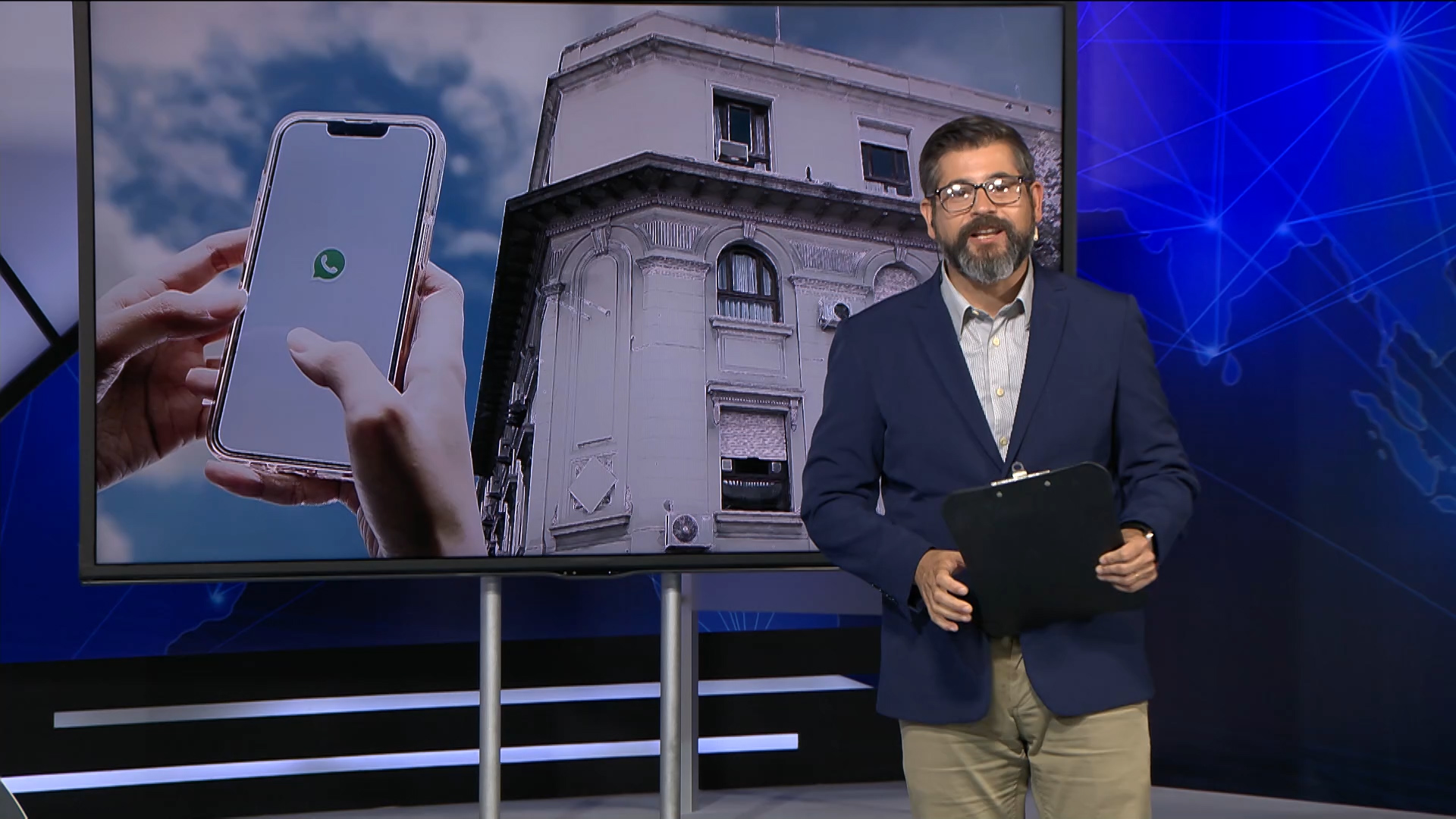
Task: Click the air conditioner unit at building base
Action: coord(687,529)
